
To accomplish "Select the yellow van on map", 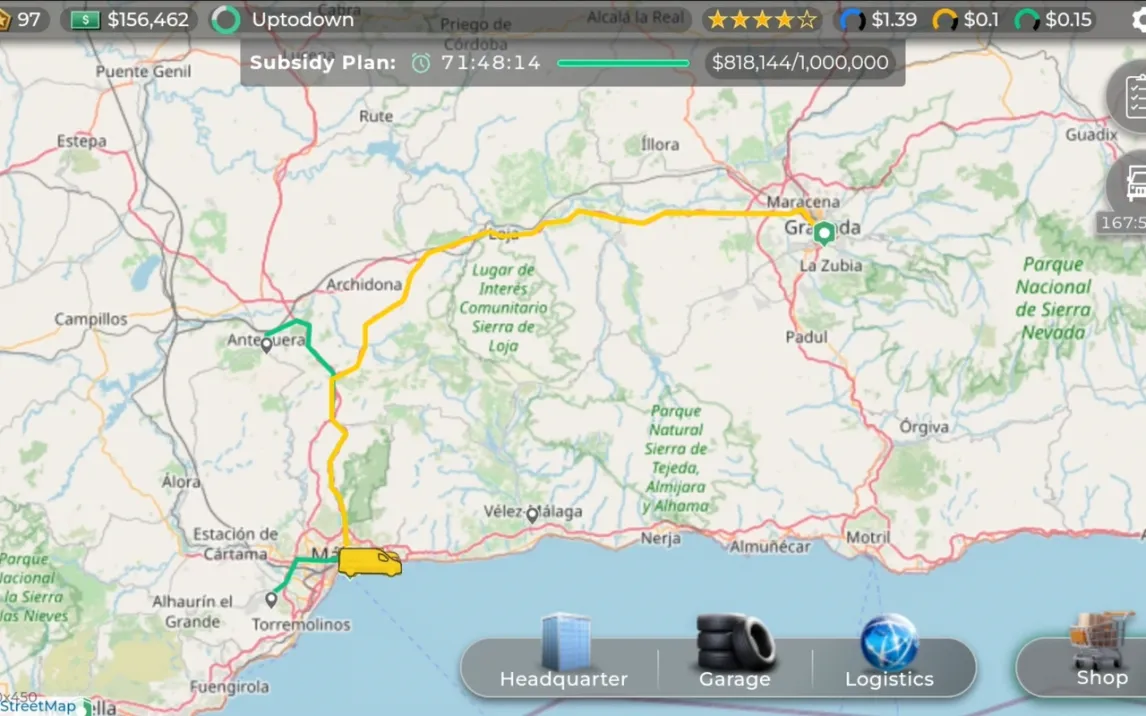I will (x=369, y=563).
